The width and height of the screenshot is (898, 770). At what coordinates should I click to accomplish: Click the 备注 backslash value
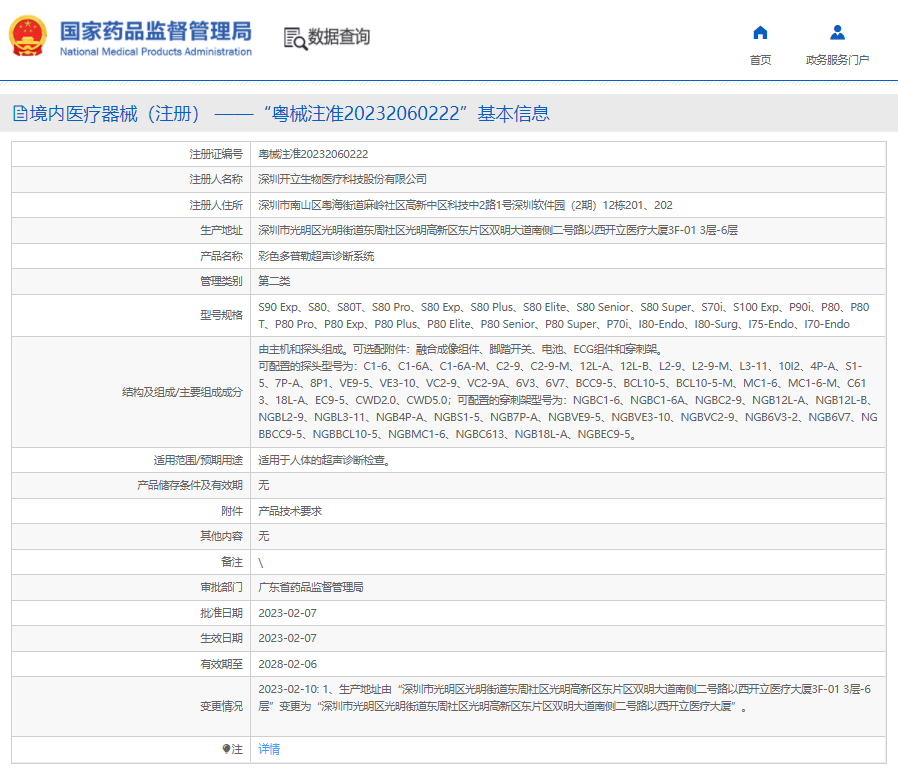tap(261, 563)
